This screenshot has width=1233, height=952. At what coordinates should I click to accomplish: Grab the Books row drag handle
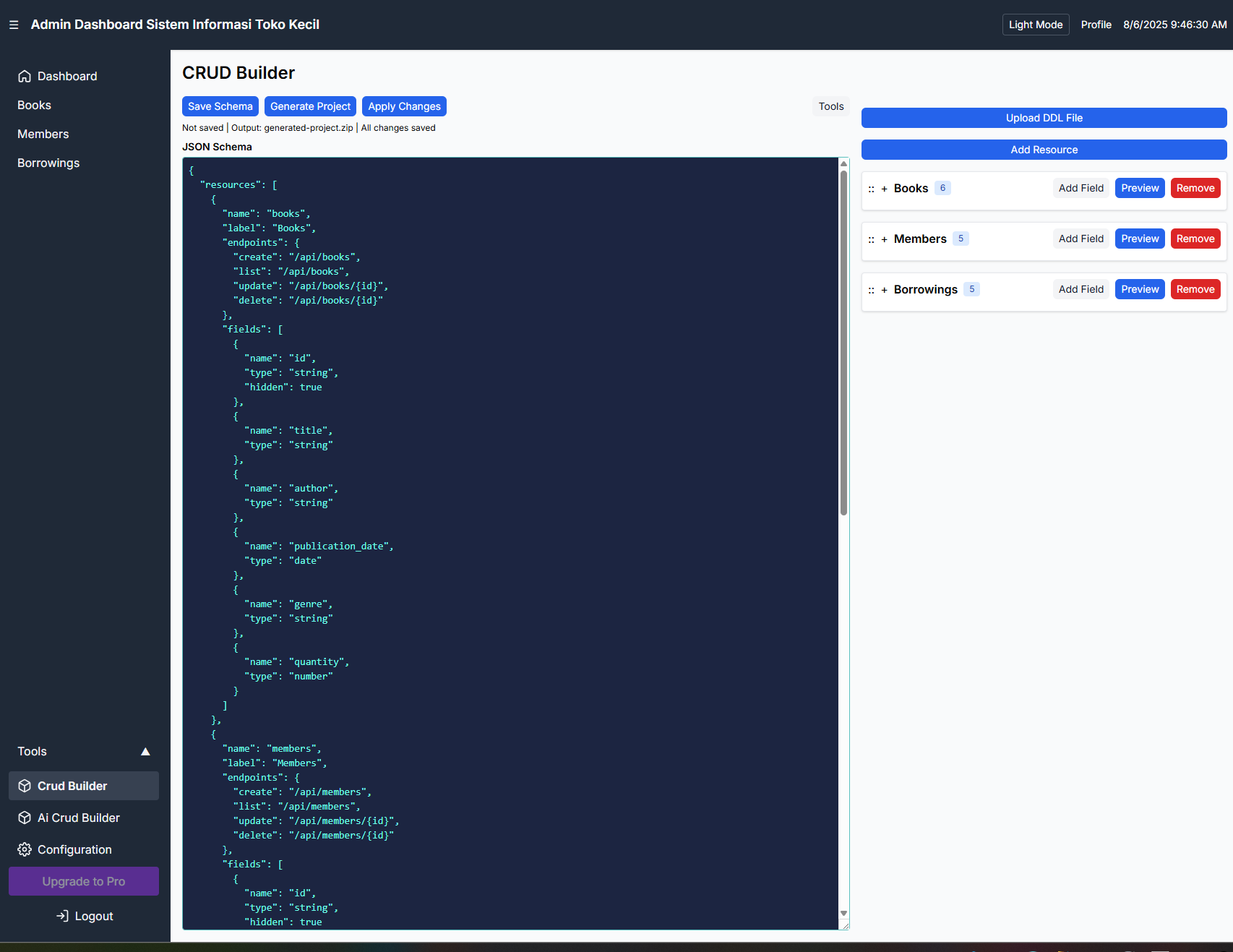(x=871, y=189)
